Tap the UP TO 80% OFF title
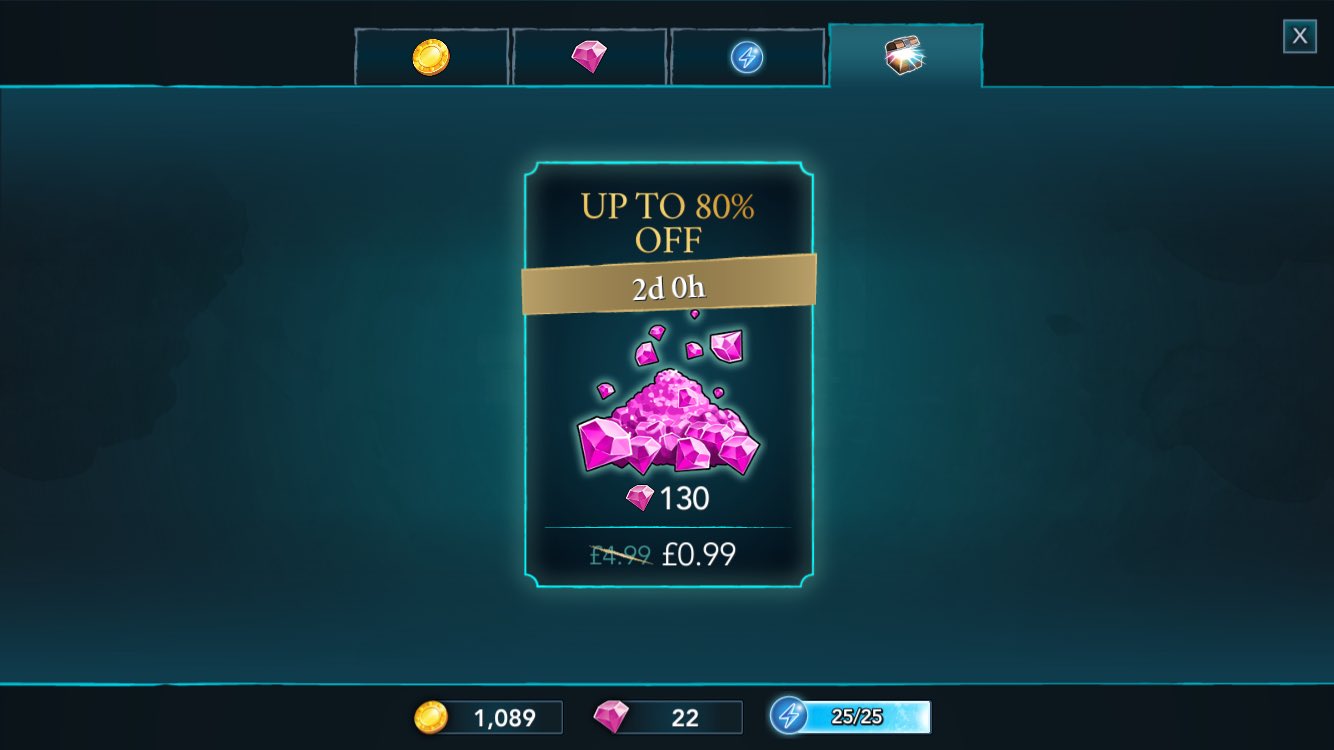Viewport: 1334px width, 750px height. [x=668, y=223]
